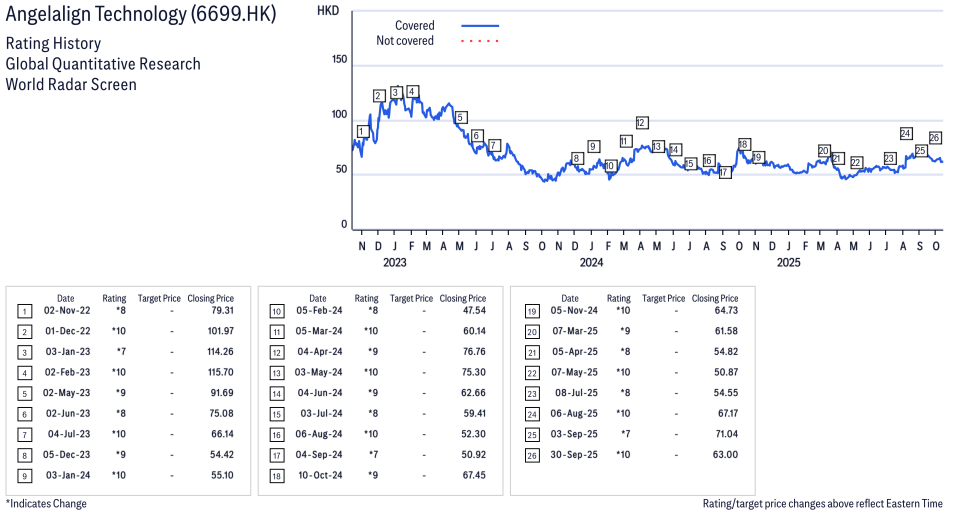Click chart marker 26 near the right edge
Viewport: 954px width, 510px height.
click(935, 138)
